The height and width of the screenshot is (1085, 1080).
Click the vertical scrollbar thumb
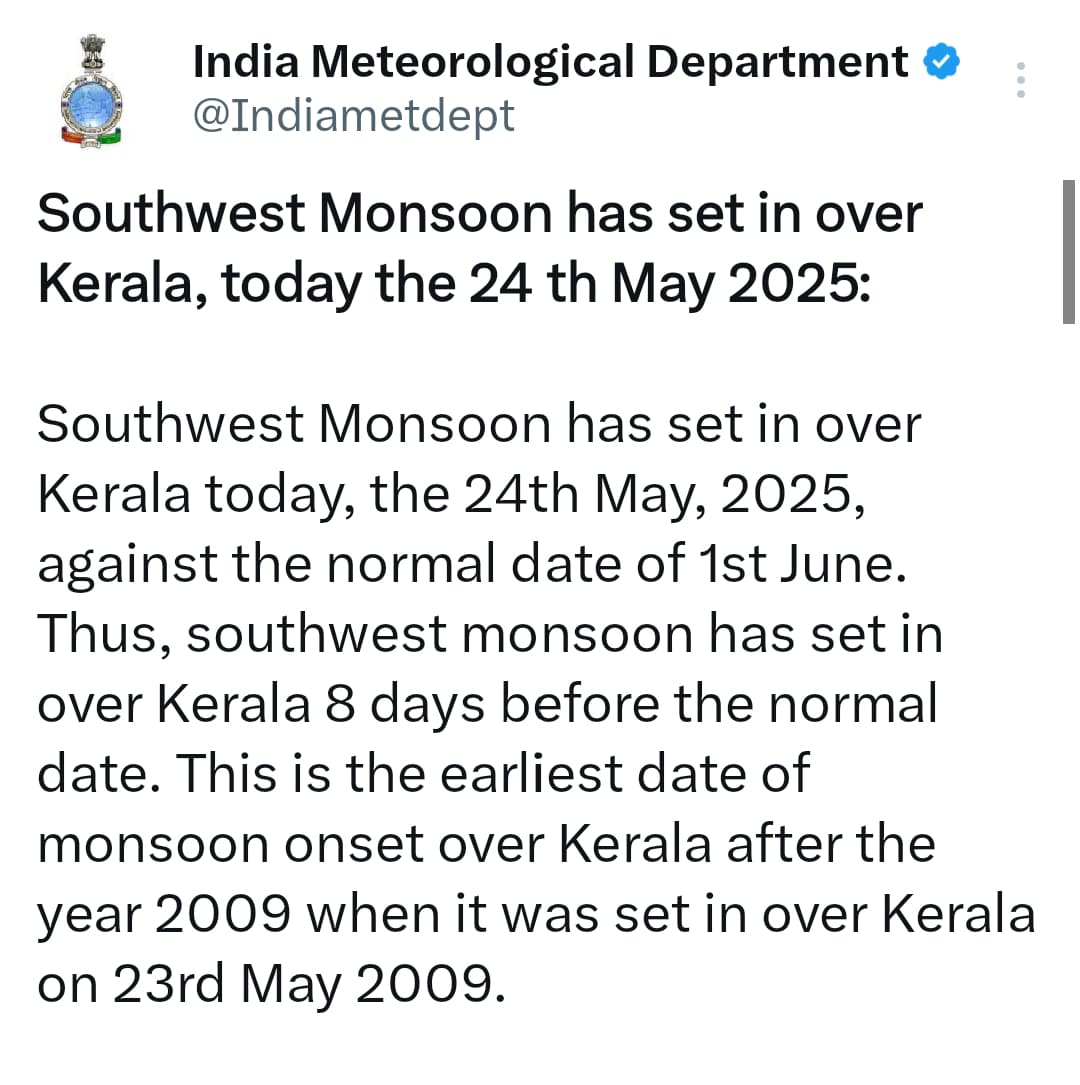pos(1068,252)
